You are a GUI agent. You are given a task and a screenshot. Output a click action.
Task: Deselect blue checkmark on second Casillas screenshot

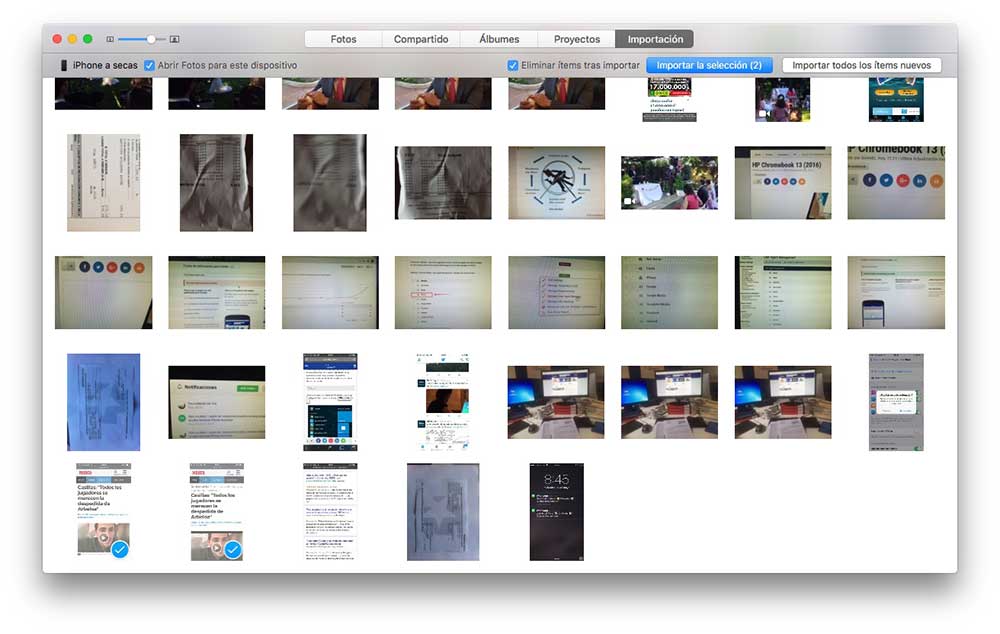tap(233, 549)
